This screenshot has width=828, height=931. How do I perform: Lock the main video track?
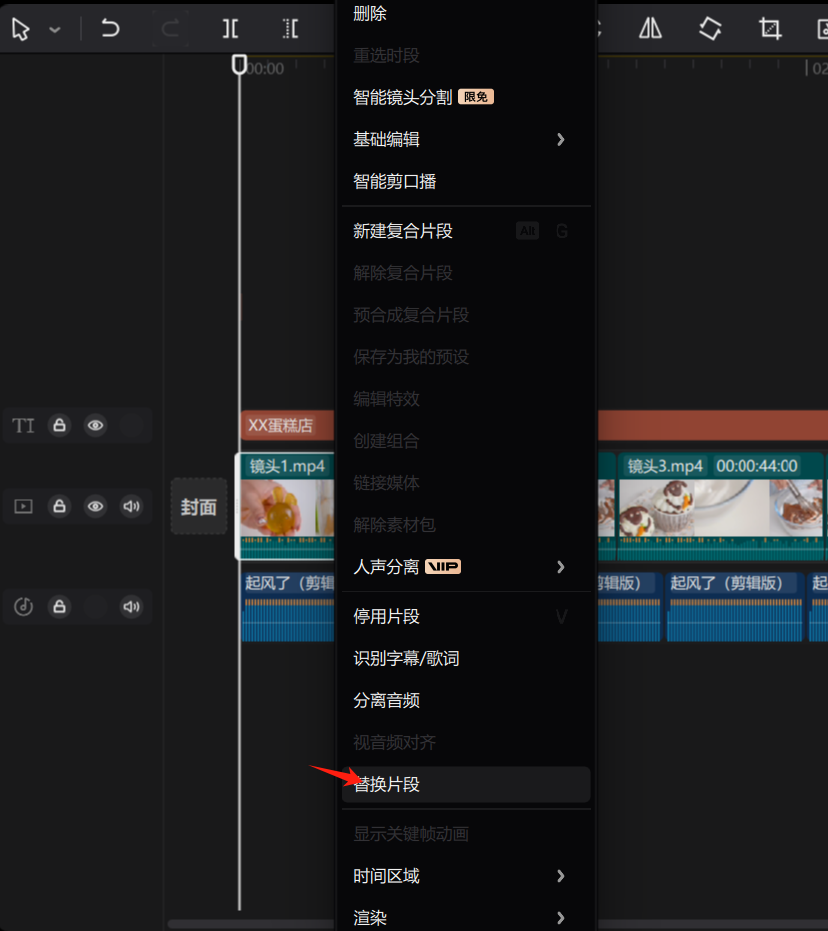59,506
